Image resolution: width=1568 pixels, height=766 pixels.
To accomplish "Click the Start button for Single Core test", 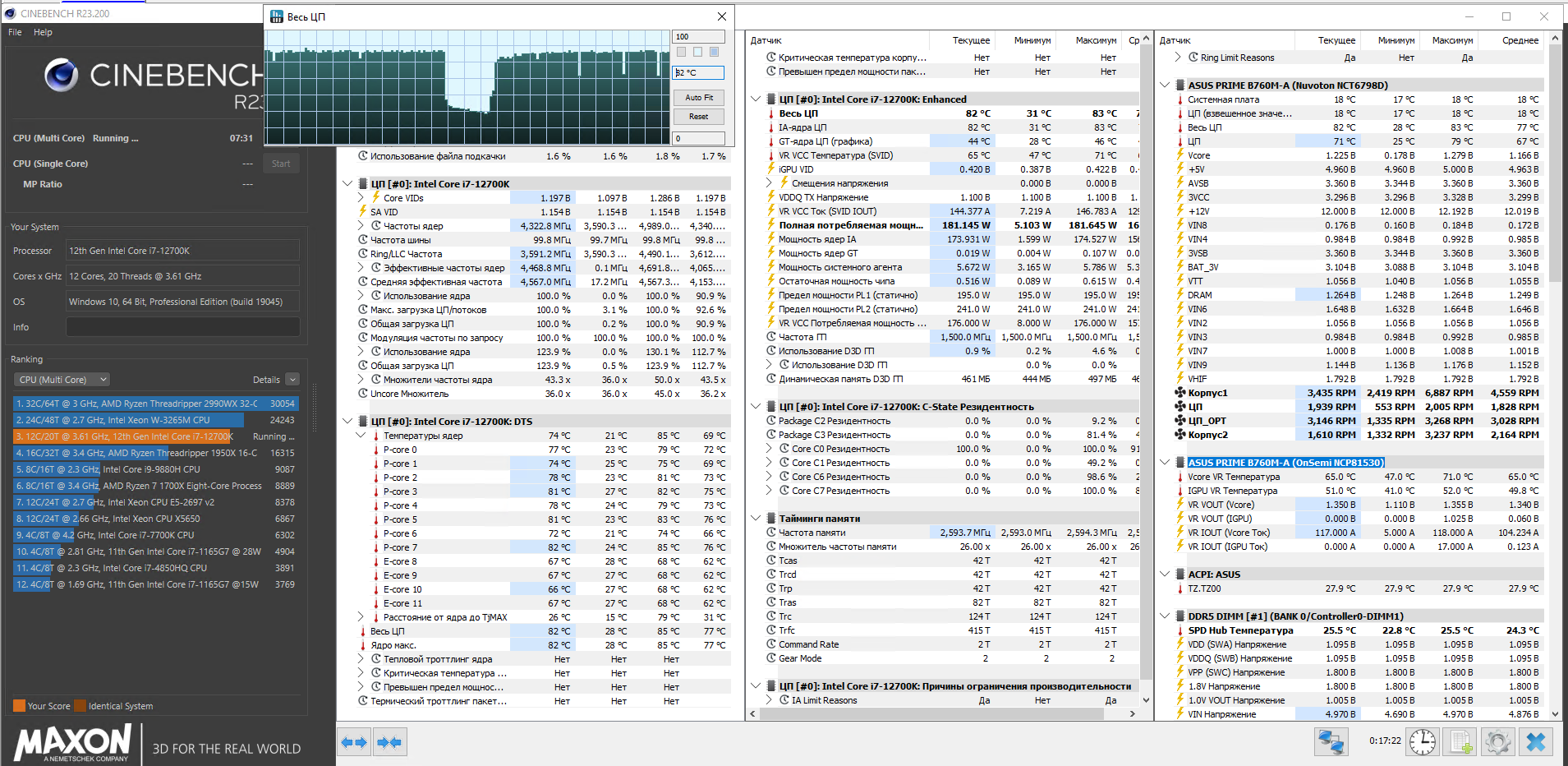I will click(x=281, y=164).
